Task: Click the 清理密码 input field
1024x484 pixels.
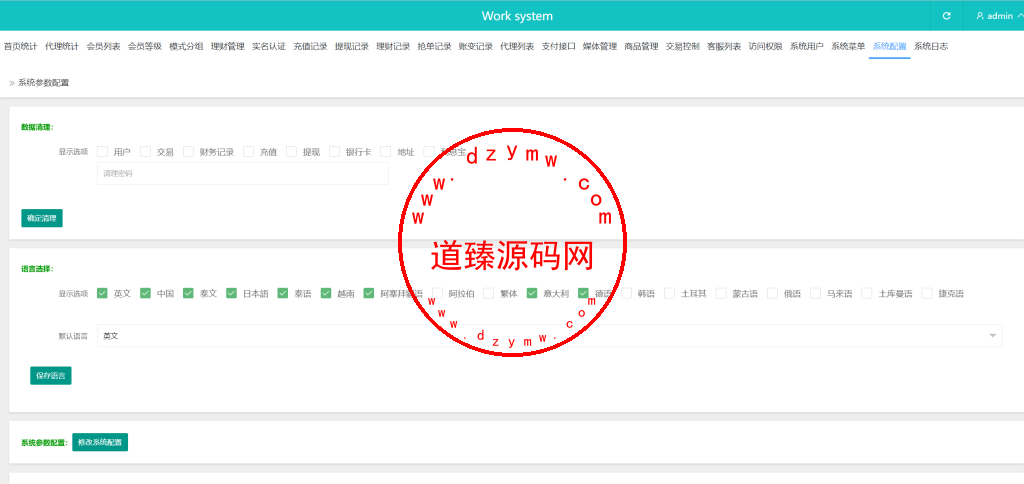Action: [243, 174]
